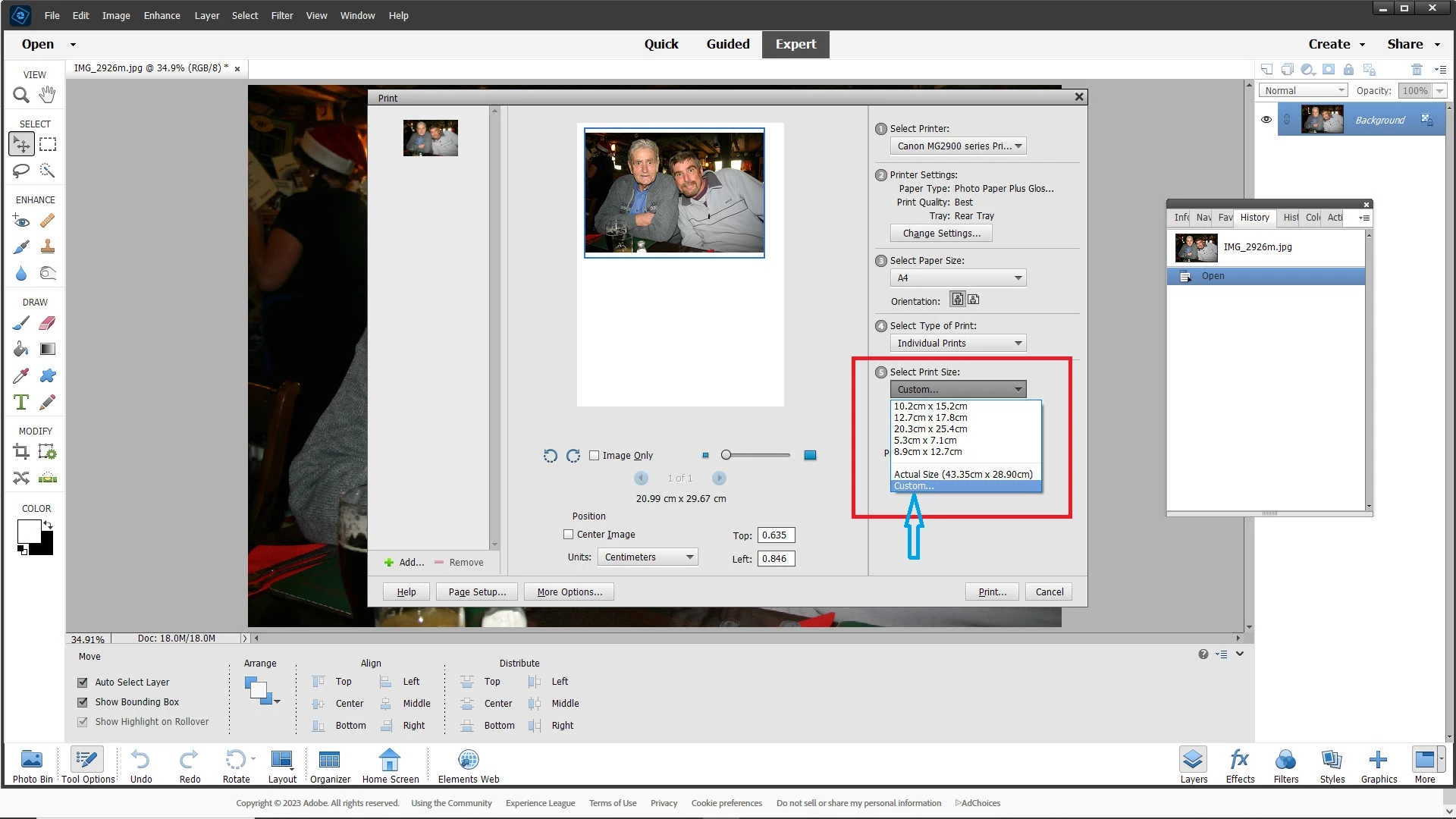Select the Horizontal Type tool
The height and width of the screenshot is (819, 1456).
pos(20,403)
